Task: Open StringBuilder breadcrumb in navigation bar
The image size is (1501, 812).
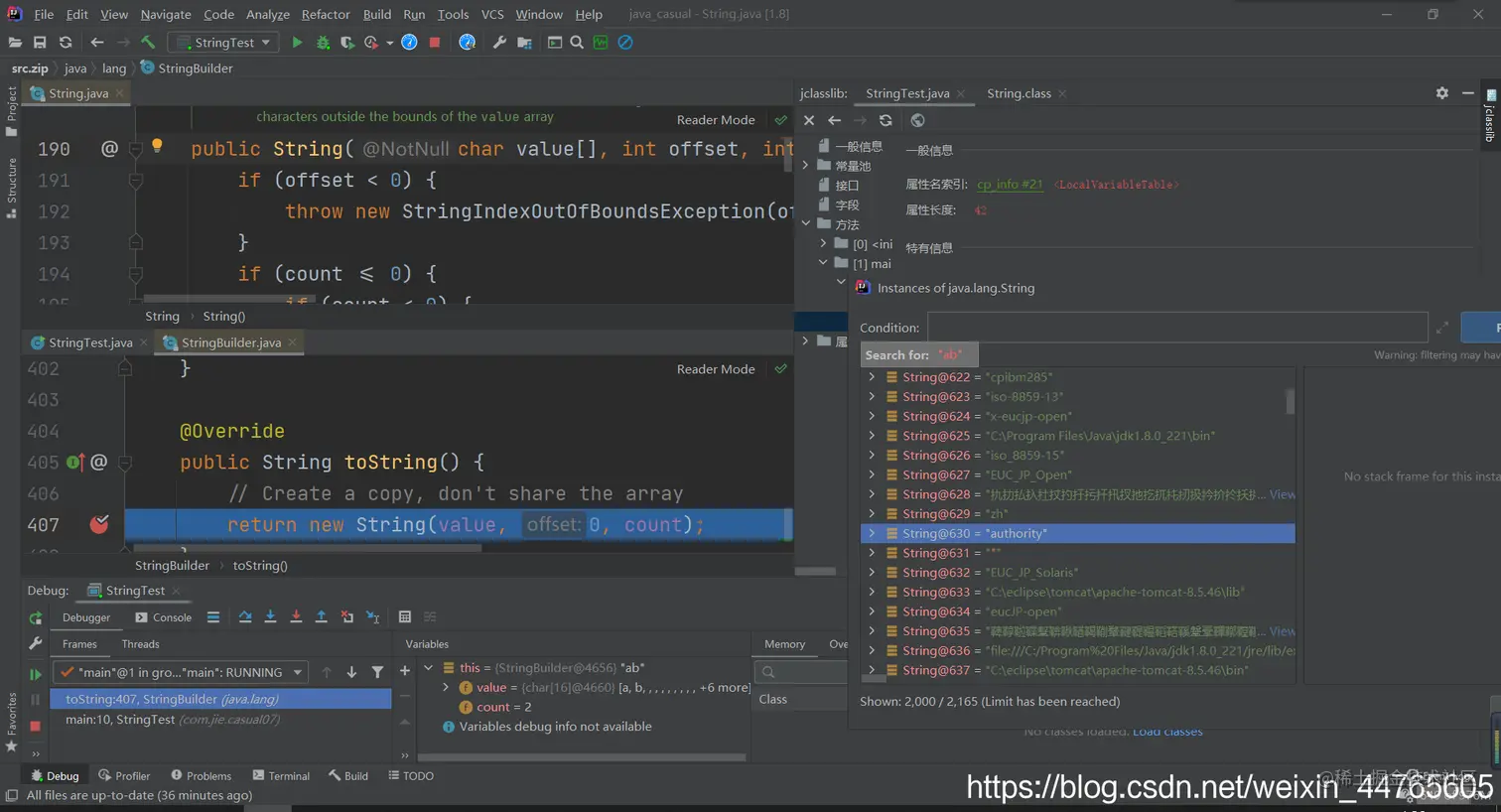Action: pyautogui.click(x=187, y=68)
